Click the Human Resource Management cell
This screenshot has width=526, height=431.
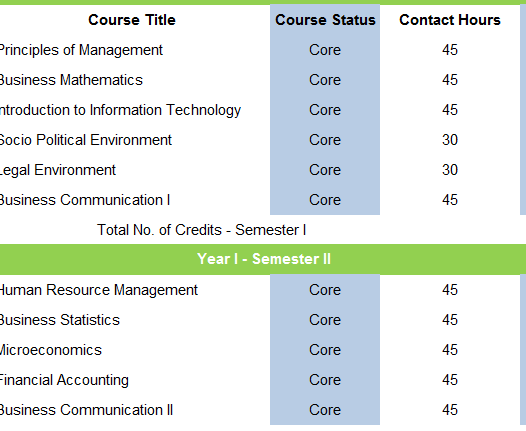tap(134, 290)
